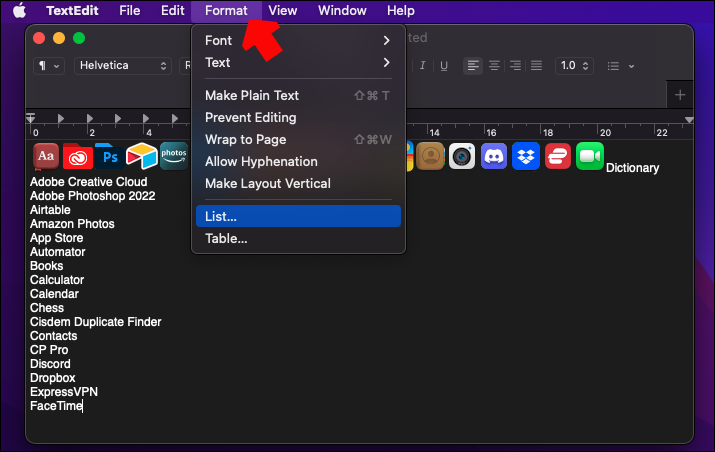
Task: Click the green FaceTime icon
Action: pyautogui.click(x=590, y=156)
